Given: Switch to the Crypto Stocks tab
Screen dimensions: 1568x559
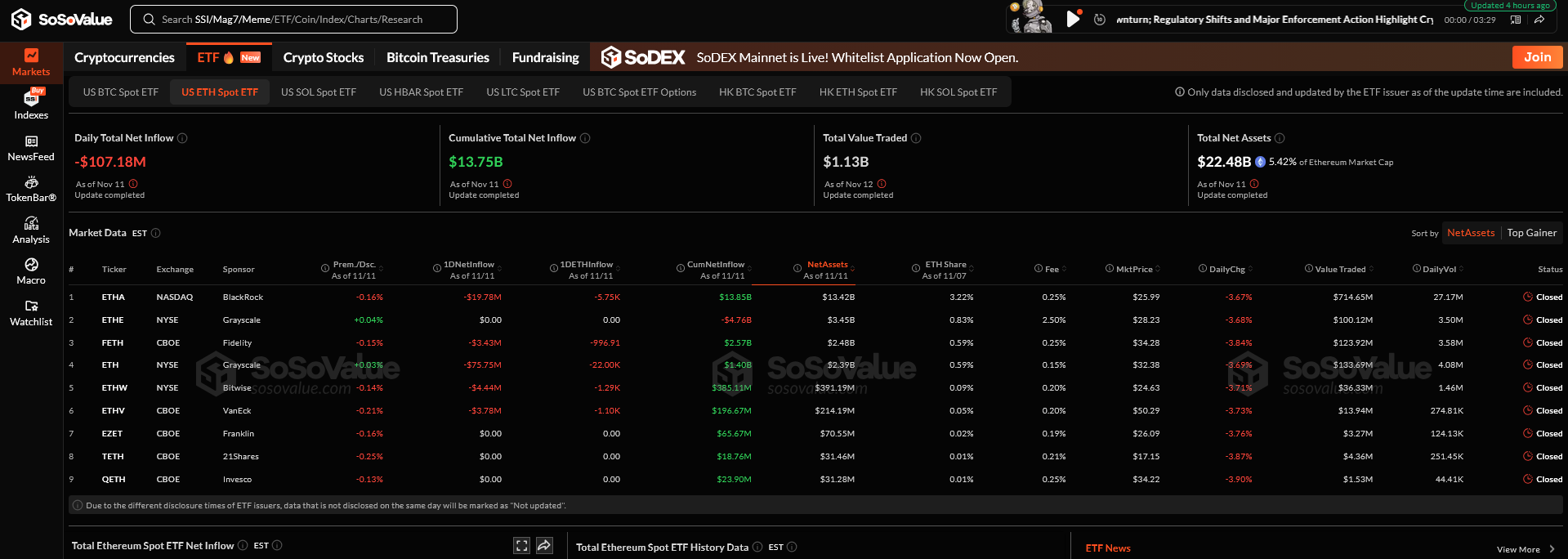Looking at the screenshot, I should (x=324, y=57).
